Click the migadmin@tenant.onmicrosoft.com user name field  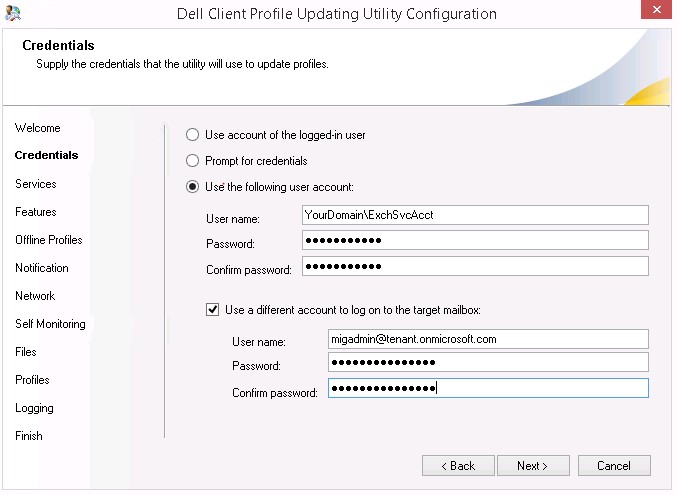488,339
